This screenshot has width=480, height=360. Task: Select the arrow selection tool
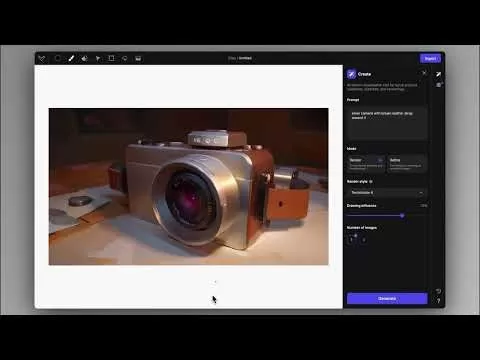(98, 58)
